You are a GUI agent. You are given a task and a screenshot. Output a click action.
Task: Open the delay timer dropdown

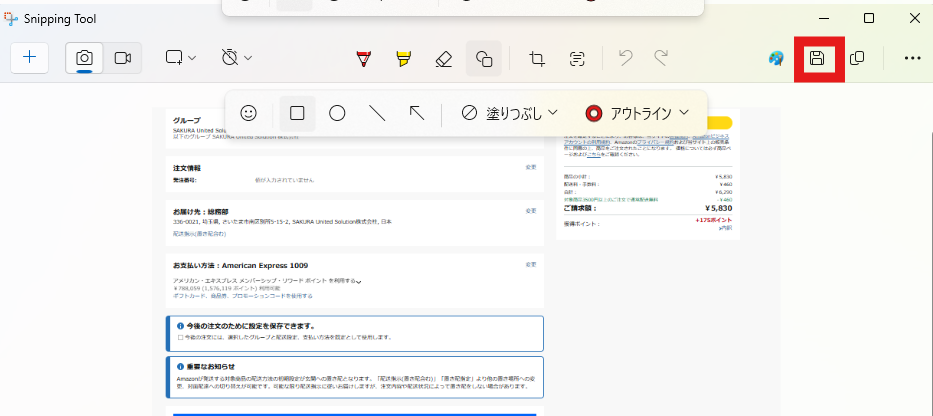237,58
